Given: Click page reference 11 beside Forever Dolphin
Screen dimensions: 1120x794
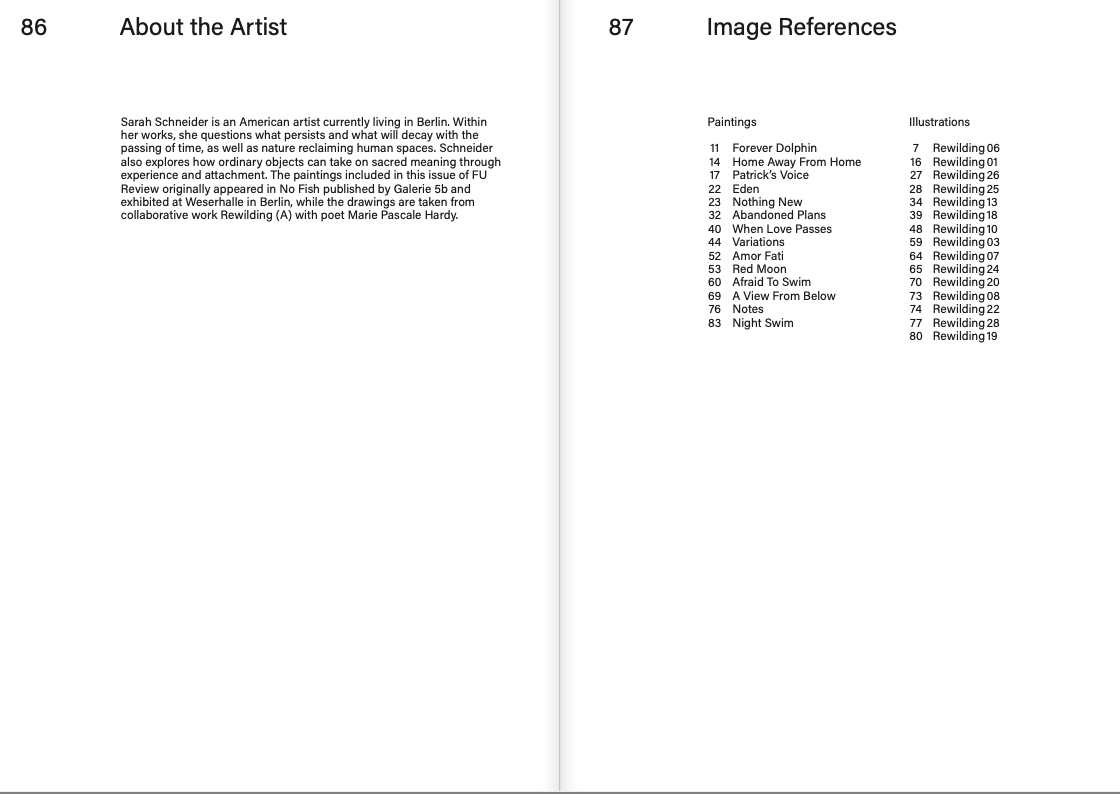Looking at the screenshot, I should pos(715,149).
